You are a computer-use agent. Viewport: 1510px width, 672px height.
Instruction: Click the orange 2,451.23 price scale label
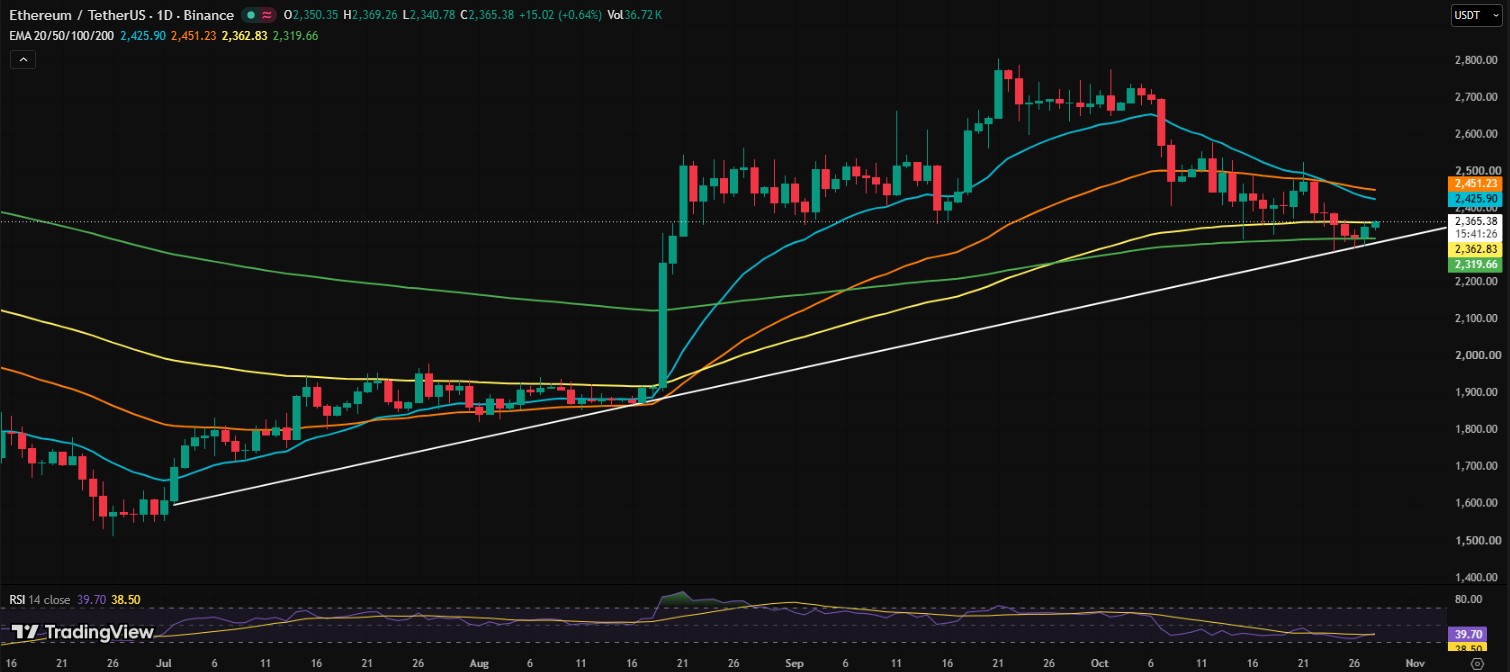[x=1475, y=184]
